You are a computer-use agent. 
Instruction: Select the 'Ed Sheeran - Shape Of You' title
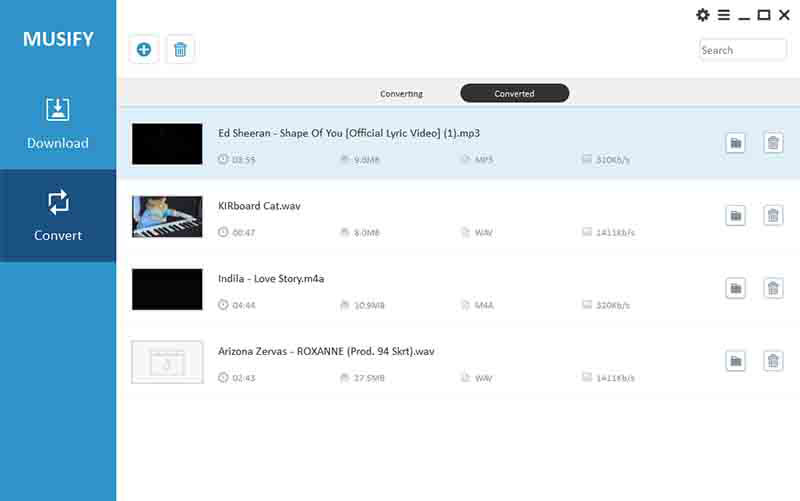pos(349,133)
